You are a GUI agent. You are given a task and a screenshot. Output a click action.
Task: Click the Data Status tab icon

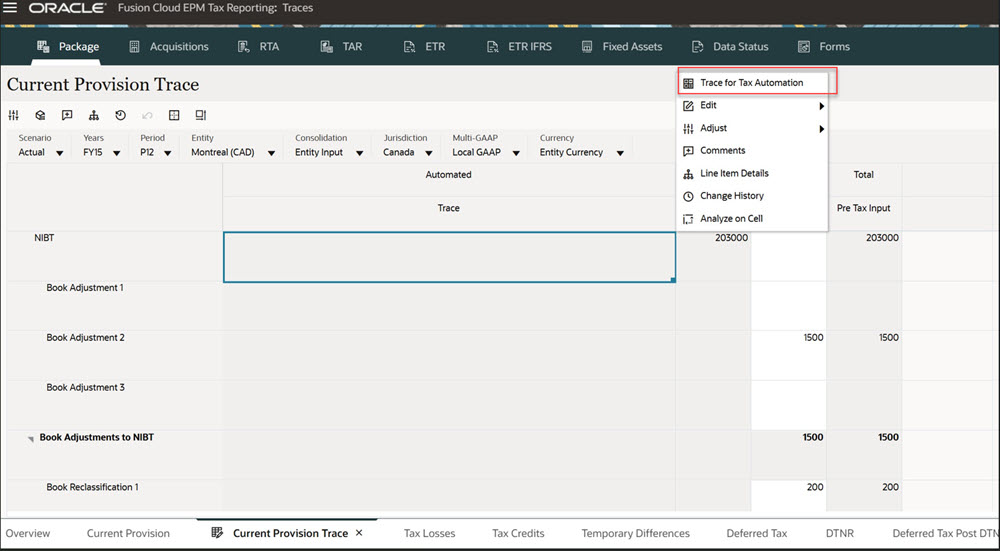point(698,47)
